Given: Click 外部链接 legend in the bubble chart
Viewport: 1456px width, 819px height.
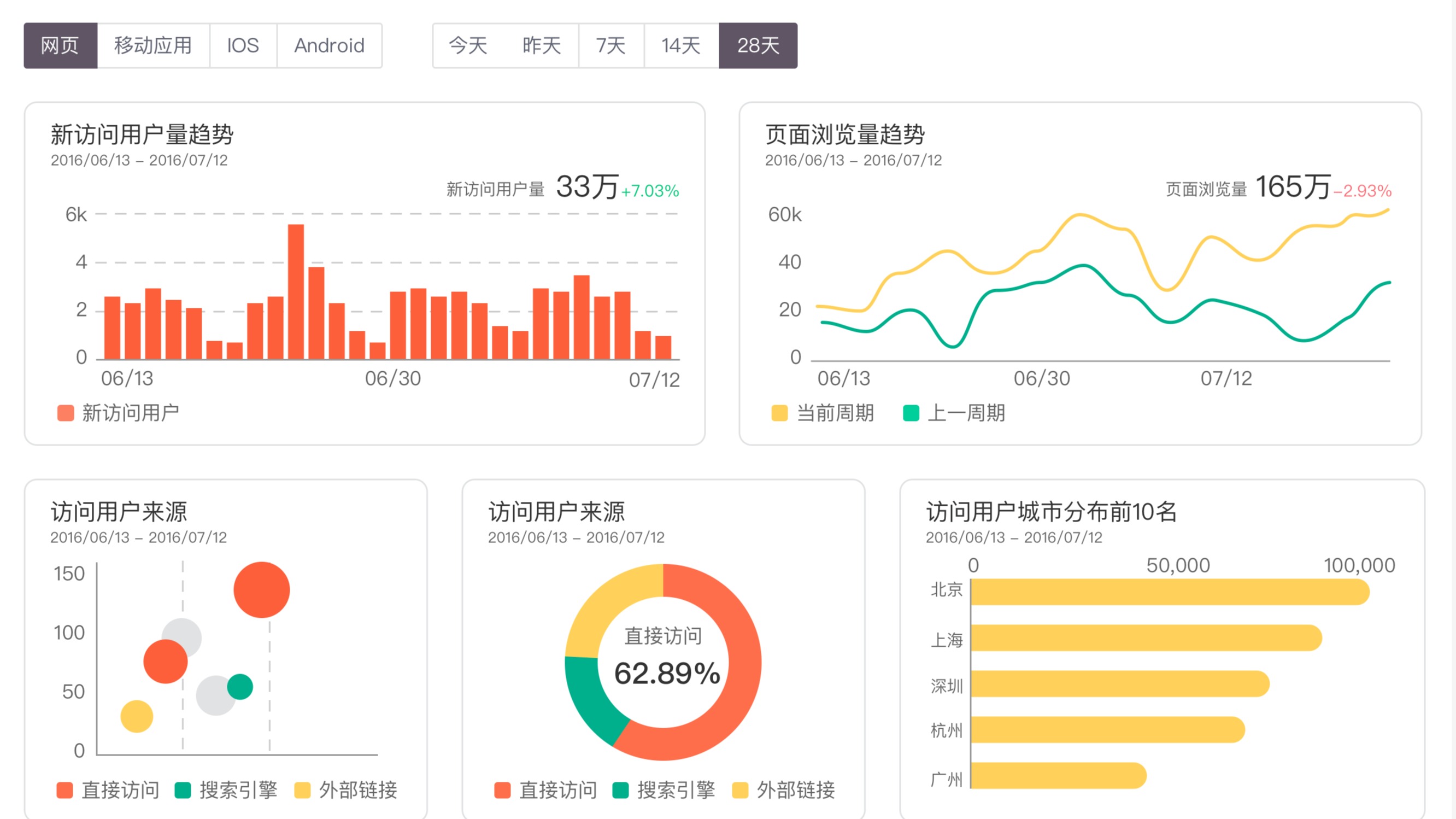Looking at the screenshot, I should pos(346,790).
